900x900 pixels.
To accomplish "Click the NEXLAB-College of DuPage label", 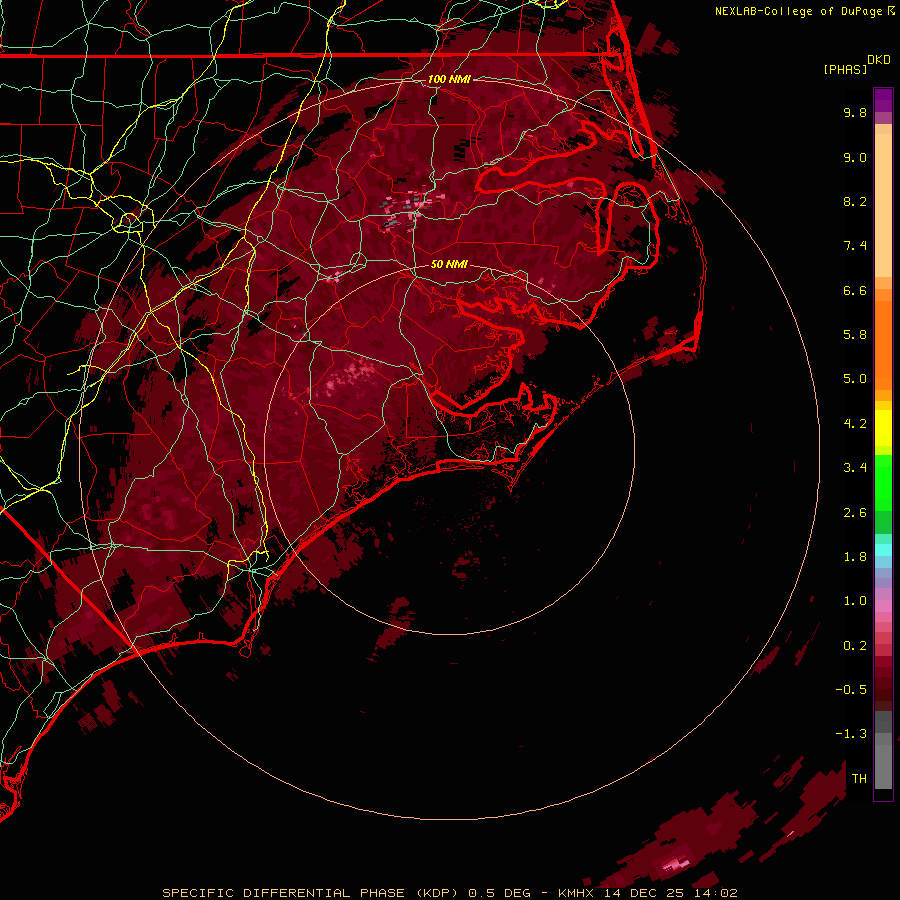I will click(x=800, y=11).
